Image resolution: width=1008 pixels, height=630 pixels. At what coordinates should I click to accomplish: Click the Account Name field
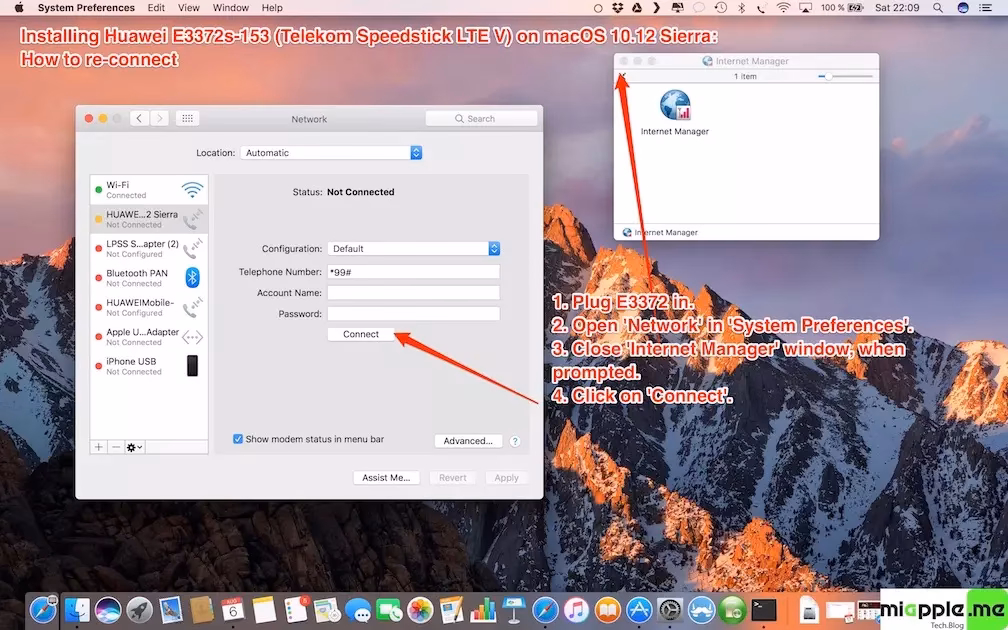(x=413, y=292)
